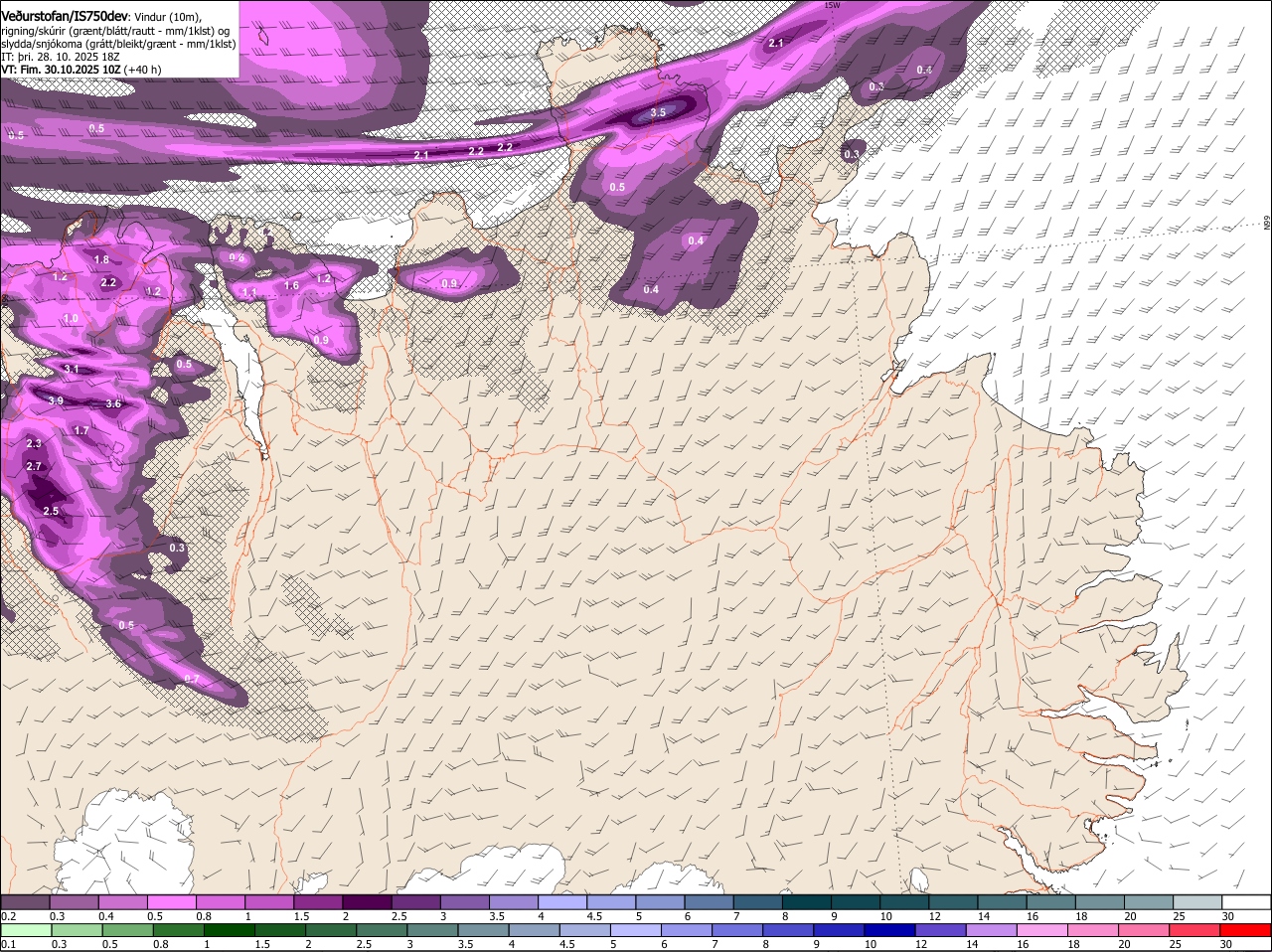Pick the darkest purple 2 swatch in upper legend
1272x952 pixels.
[x=366, y=901]
